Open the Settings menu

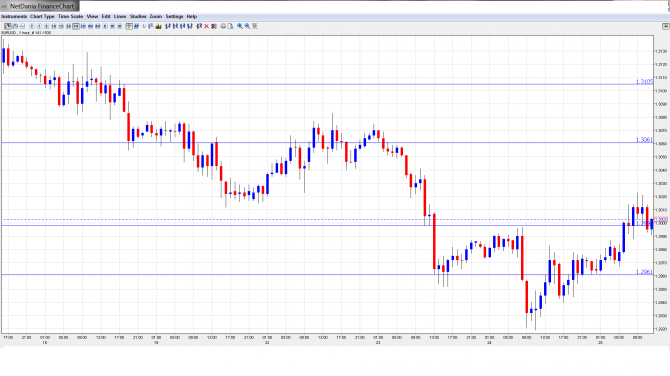coord(174,16)
